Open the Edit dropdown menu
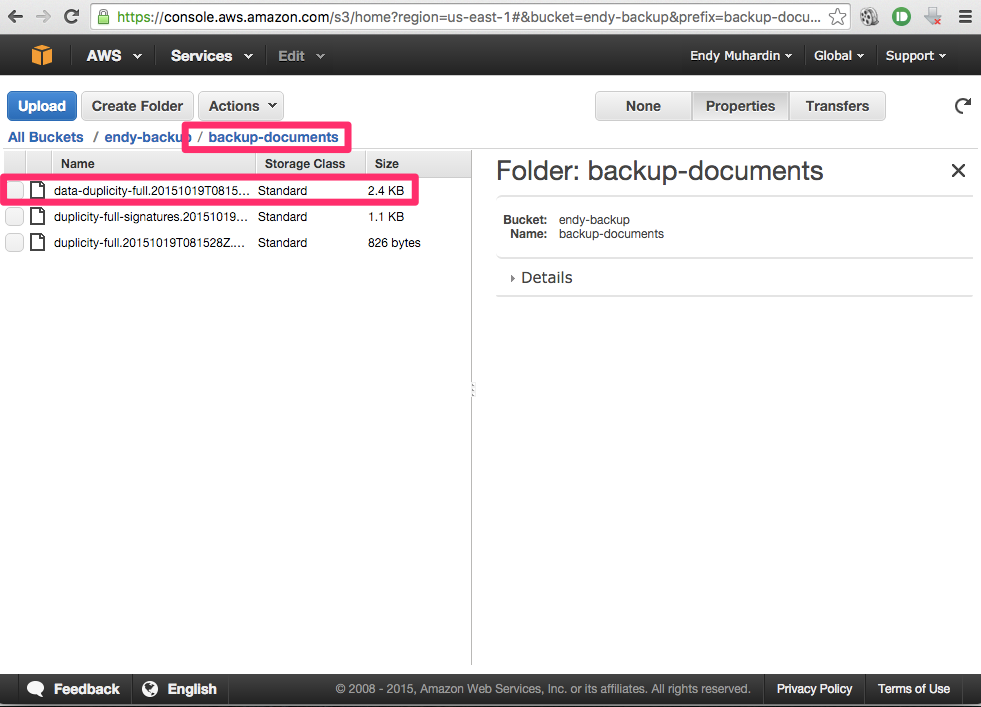The width and height of the screenshot is (981, 707). [x=301, y=56]
